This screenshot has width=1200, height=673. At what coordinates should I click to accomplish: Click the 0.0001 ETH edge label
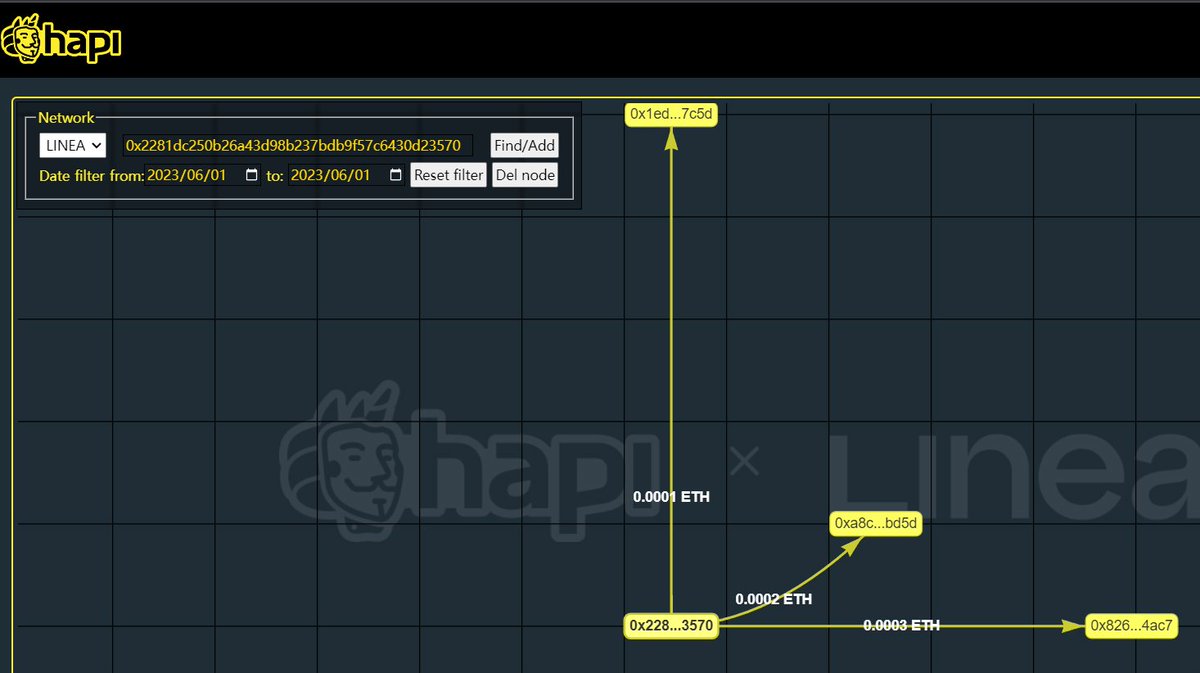click(671, 496)
